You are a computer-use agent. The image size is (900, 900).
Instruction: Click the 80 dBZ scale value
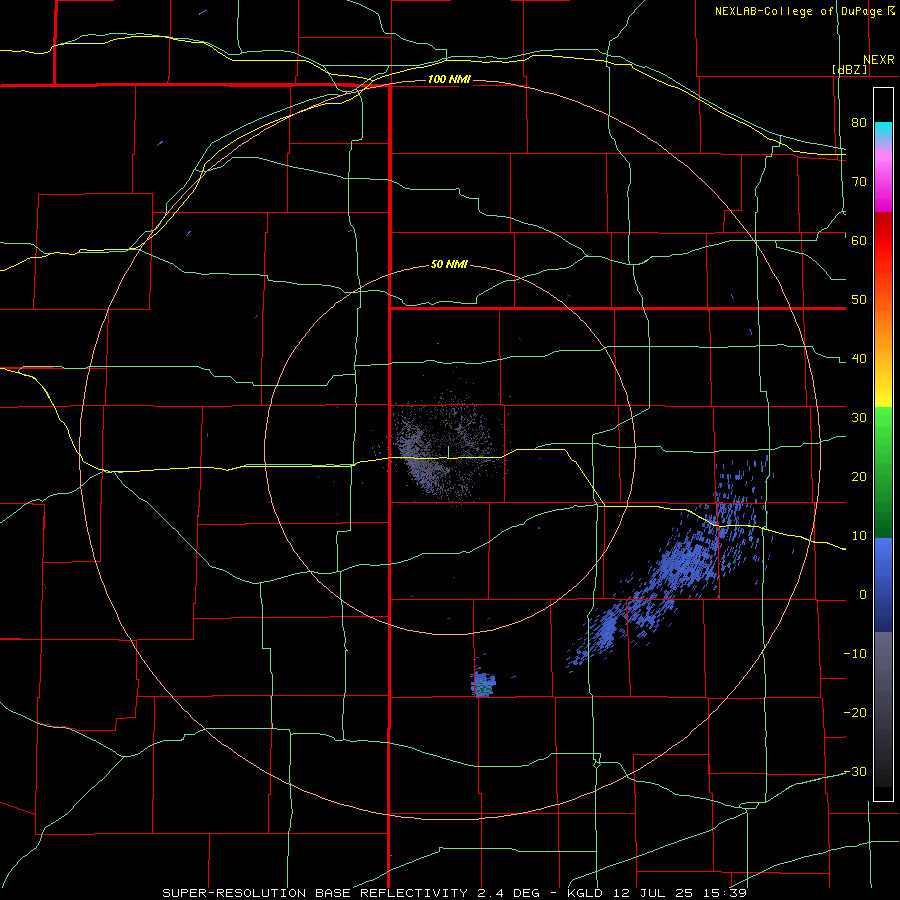coord(859,122)
